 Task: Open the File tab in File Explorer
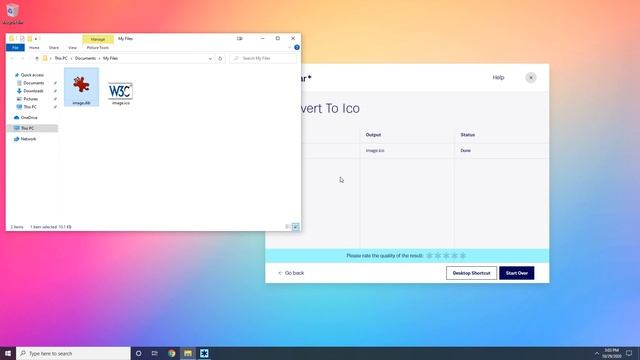[x=15, y=48]
